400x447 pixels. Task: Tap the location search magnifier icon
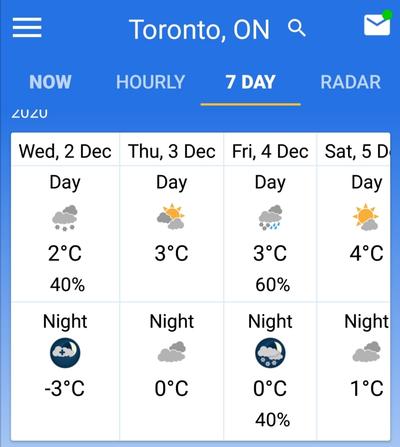[297, 28]
